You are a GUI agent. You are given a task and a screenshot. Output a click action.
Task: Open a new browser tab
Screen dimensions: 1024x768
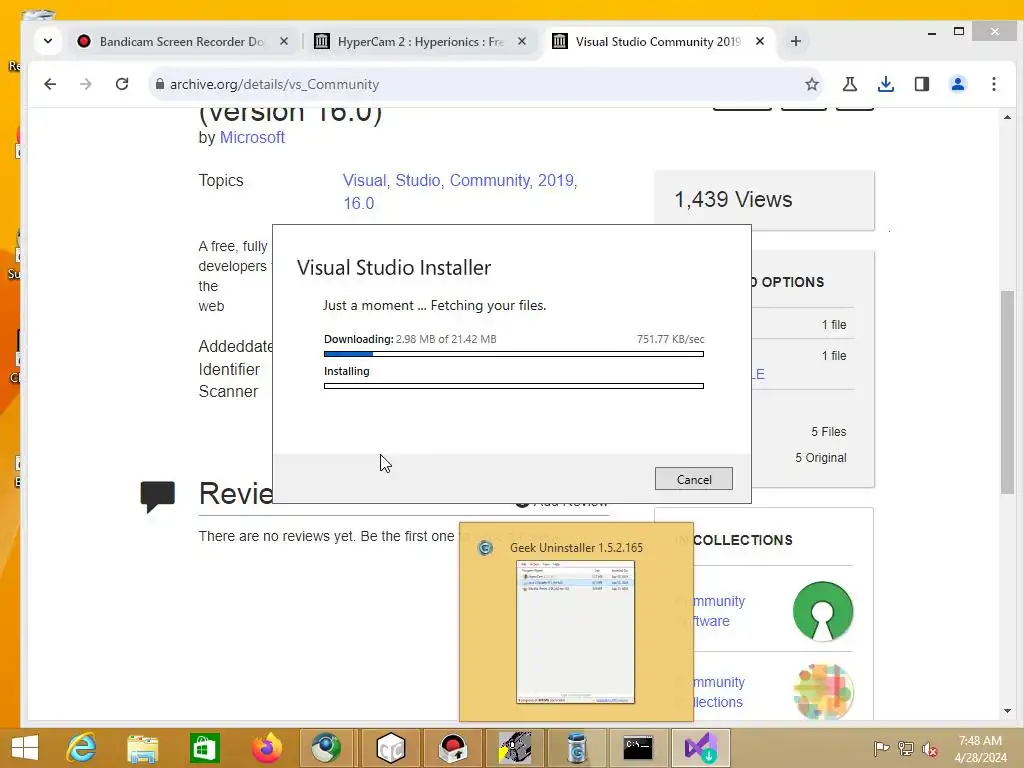795,41
